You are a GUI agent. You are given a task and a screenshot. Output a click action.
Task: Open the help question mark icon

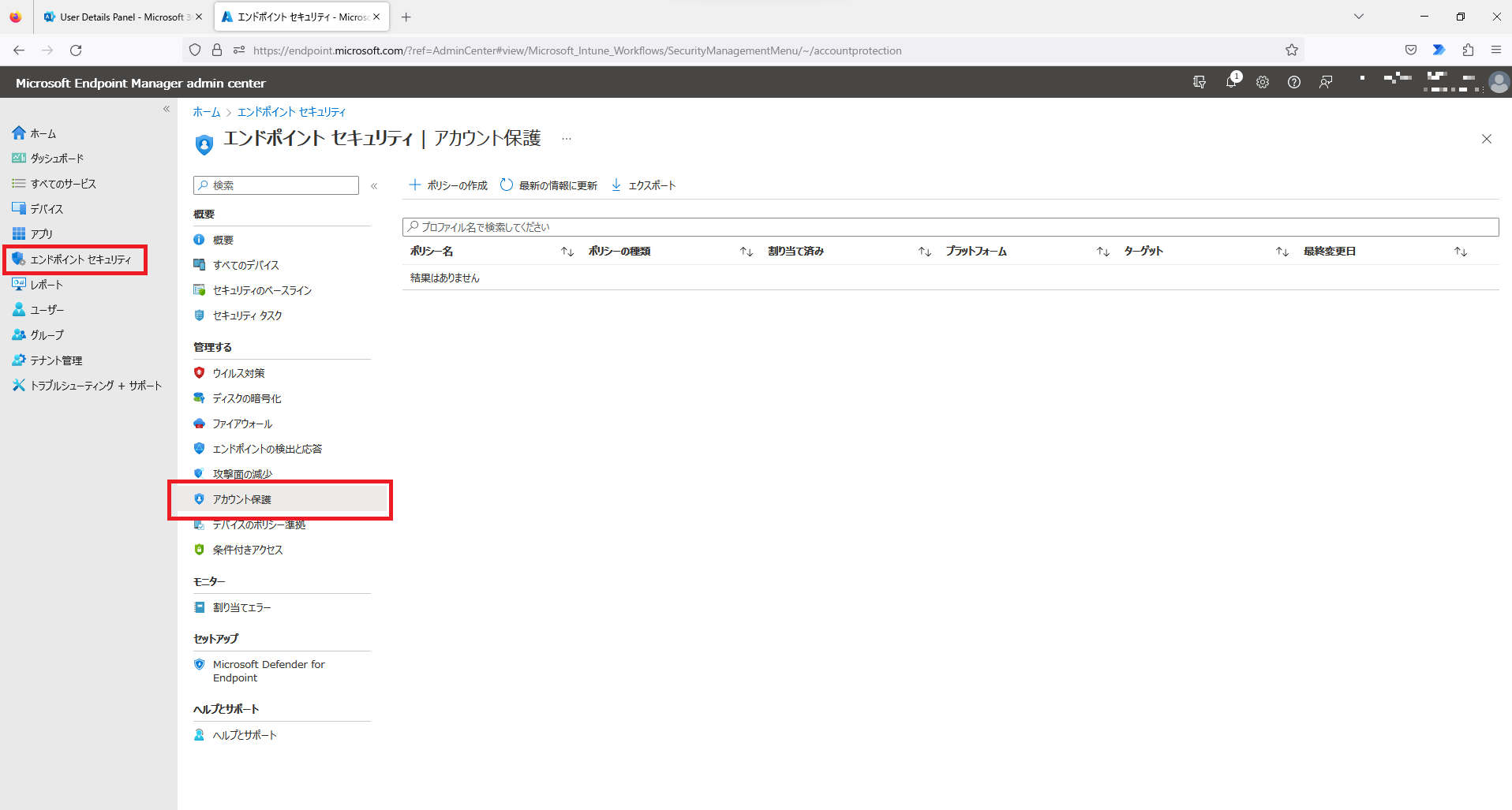(x=1294, y=82)
